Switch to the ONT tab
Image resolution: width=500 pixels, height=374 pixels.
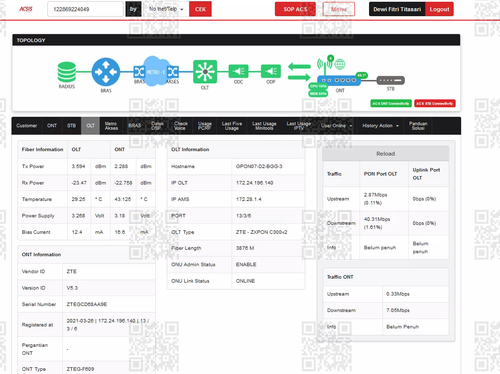coord(52,126)
